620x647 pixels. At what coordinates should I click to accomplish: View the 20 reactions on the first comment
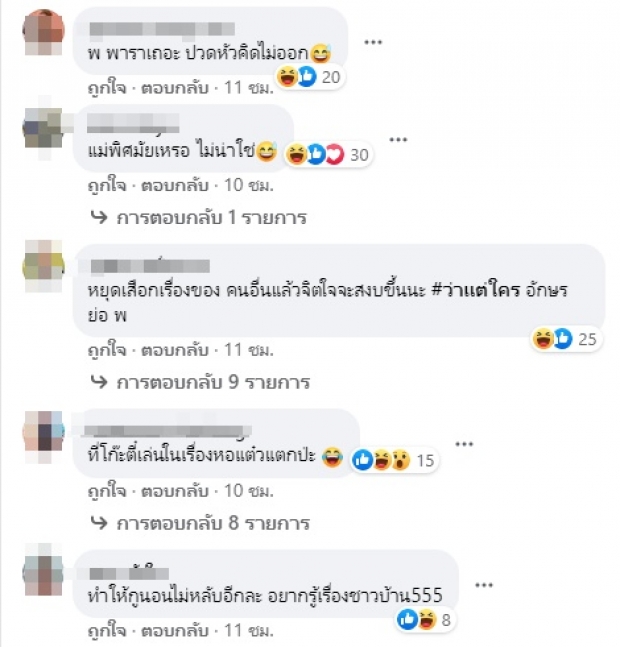point(309,77)
